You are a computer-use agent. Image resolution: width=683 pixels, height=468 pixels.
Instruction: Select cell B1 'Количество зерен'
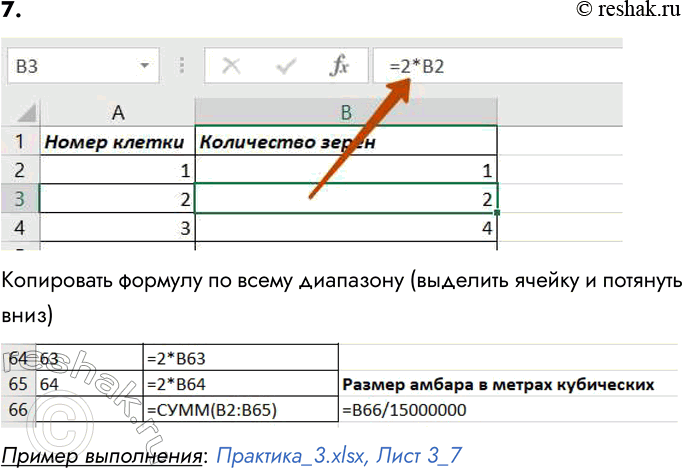tap(346, 142)
